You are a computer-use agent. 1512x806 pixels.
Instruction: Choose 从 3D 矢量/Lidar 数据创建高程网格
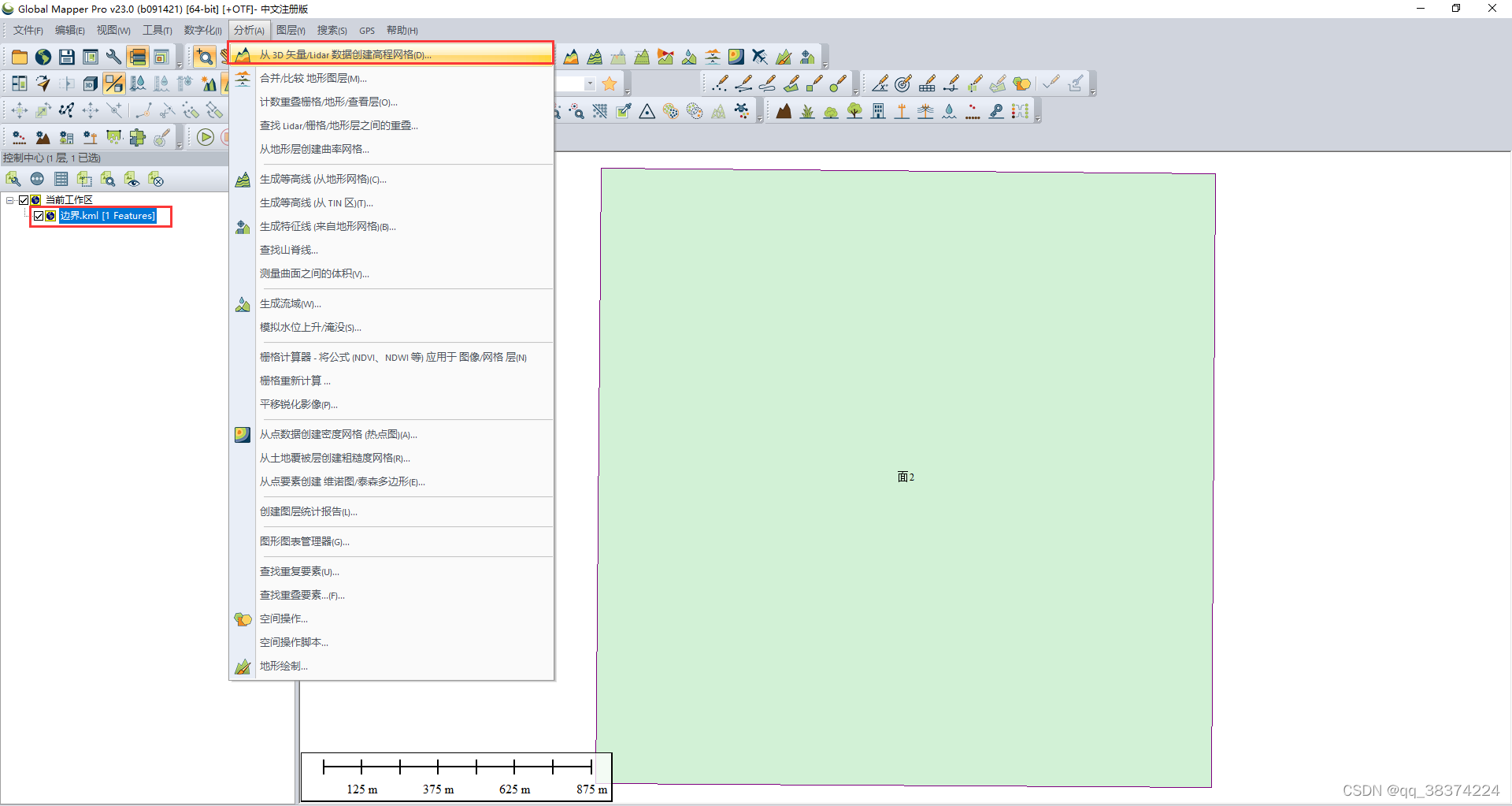391,54
